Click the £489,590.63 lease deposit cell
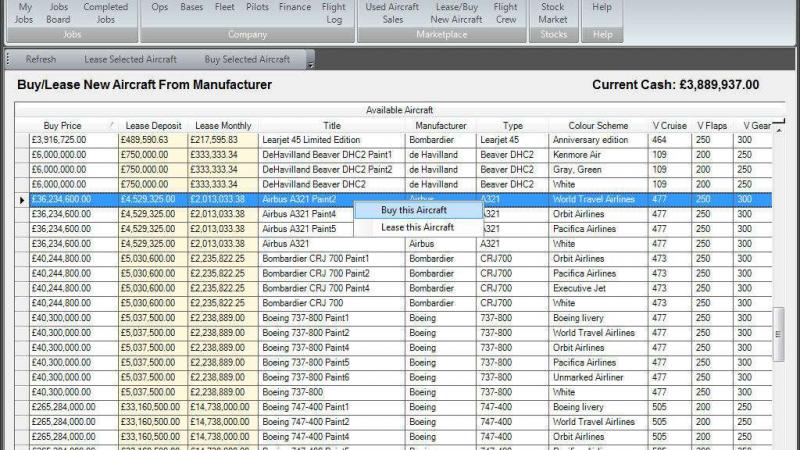Viewport: 800px width, 450px height. tap(153, 140)
